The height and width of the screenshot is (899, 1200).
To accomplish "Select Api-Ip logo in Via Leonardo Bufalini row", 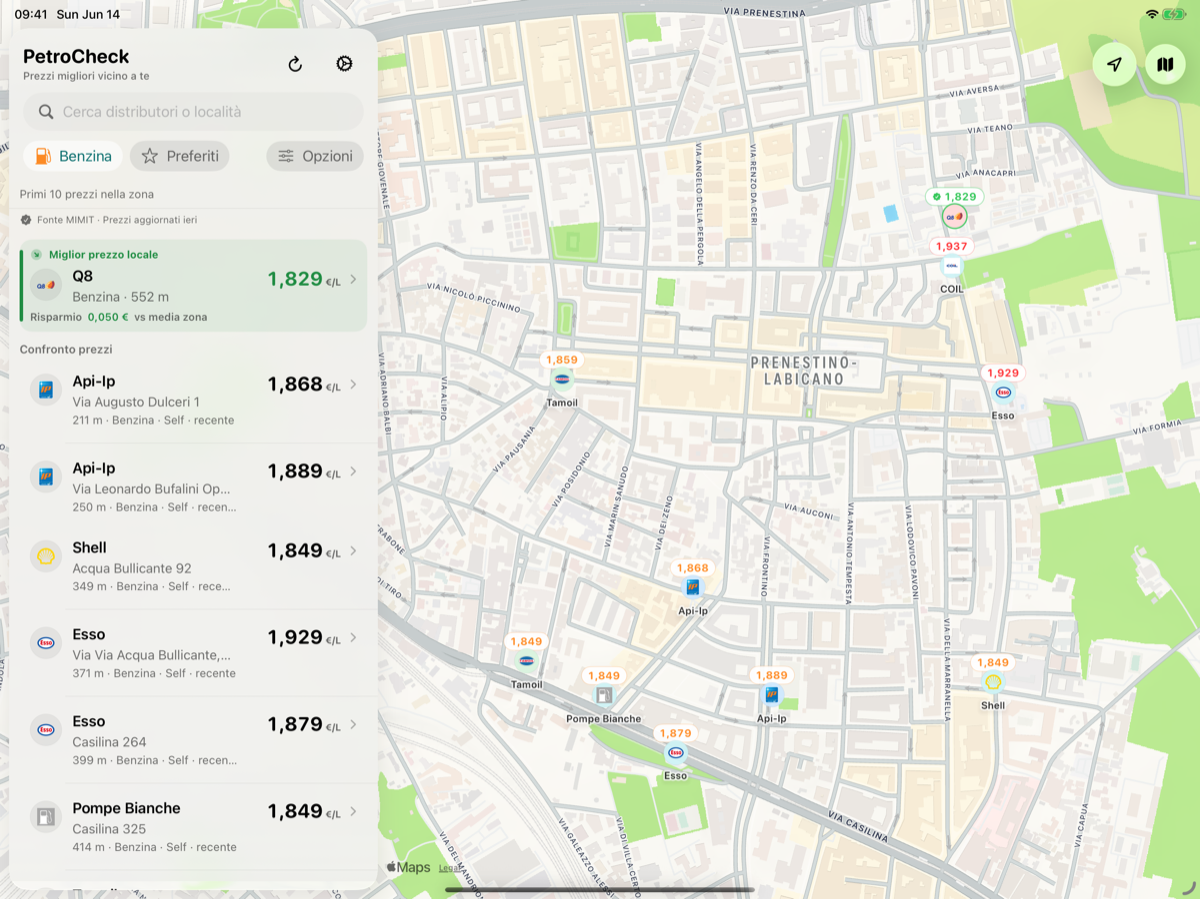I will [x=45, y=477].
